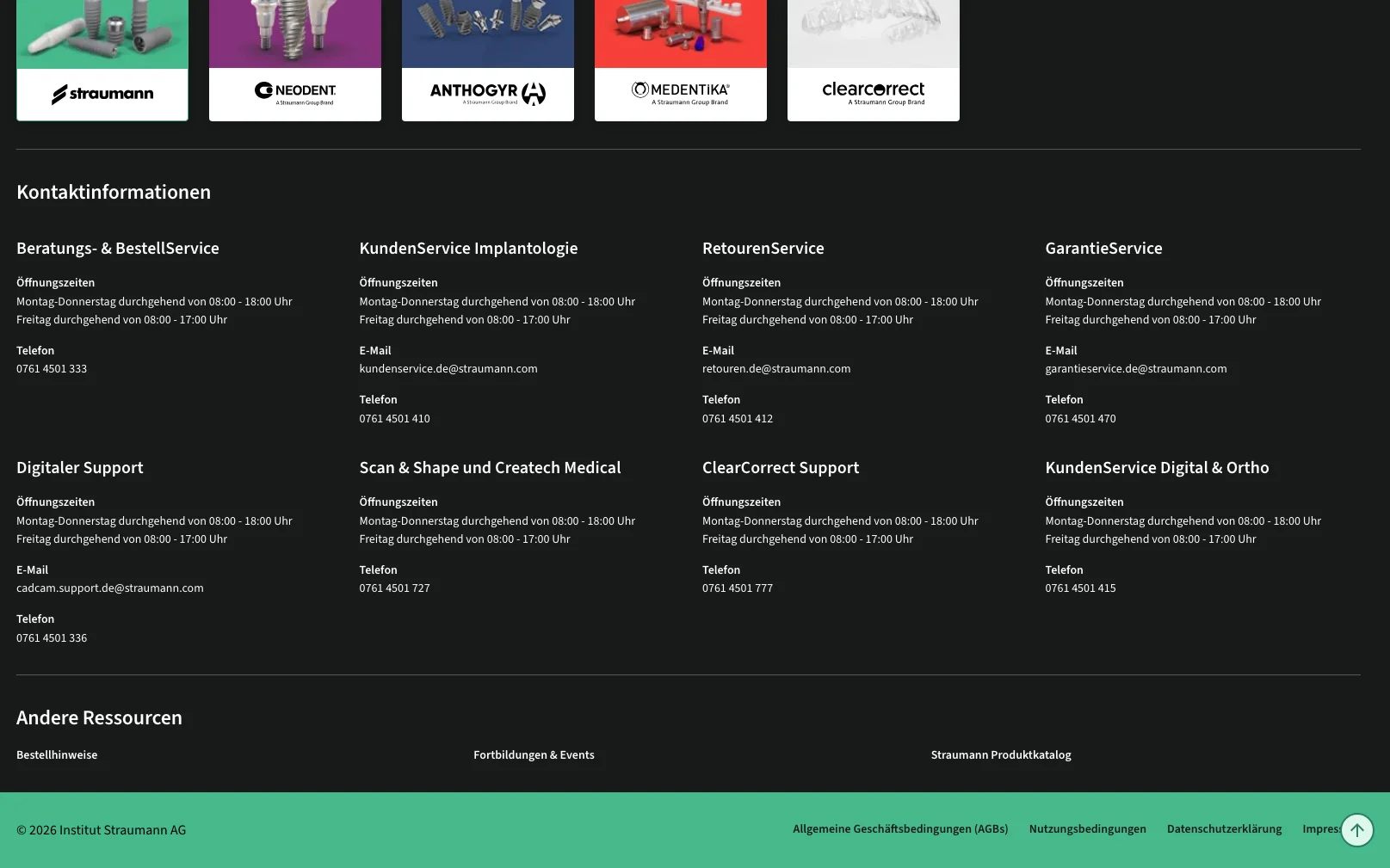Click the ClearCorrect Support heading
1390x868 pixels.
(x=781, y=468)
